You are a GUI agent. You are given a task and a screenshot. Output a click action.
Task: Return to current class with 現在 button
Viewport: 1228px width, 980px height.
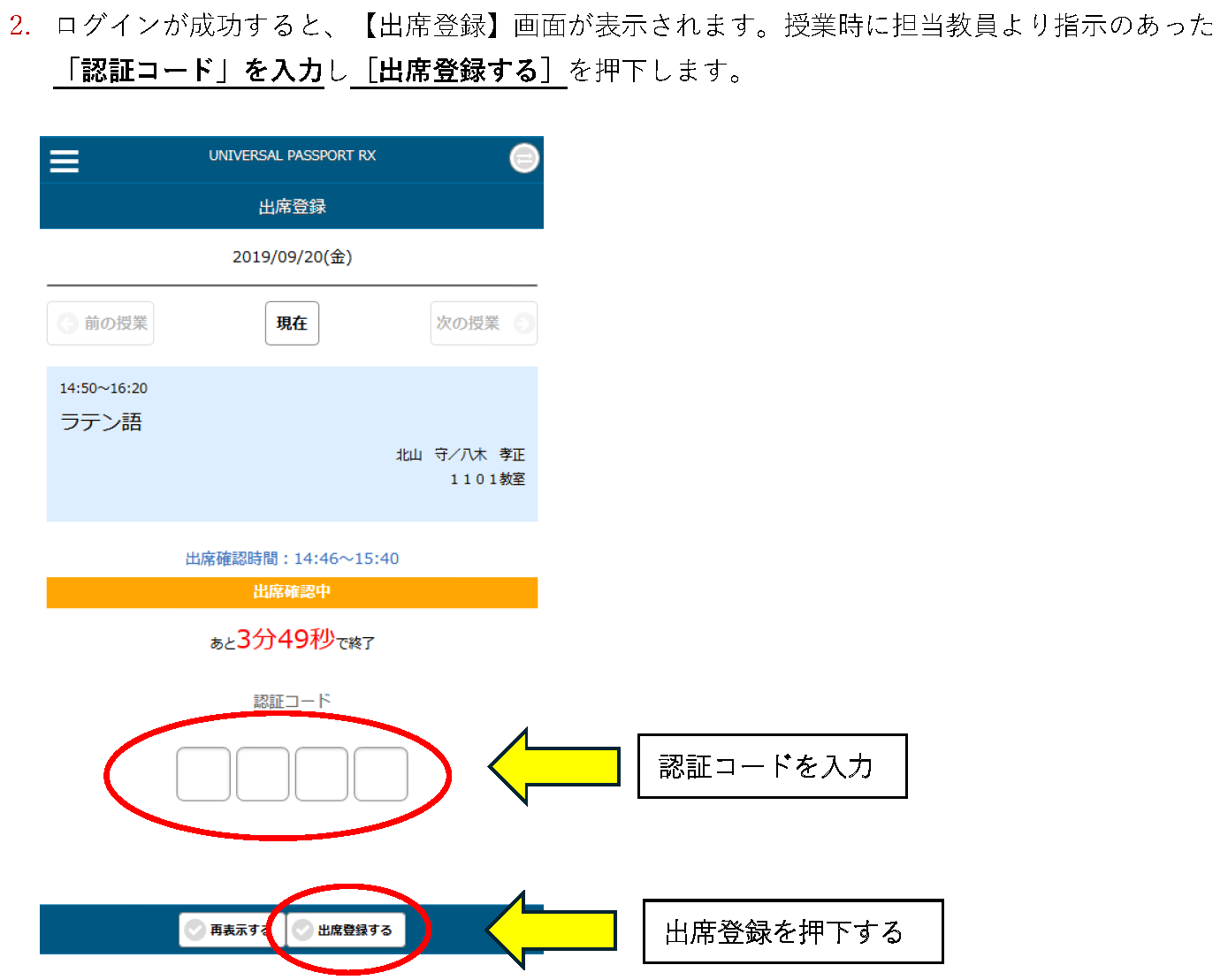pos(292,323)
